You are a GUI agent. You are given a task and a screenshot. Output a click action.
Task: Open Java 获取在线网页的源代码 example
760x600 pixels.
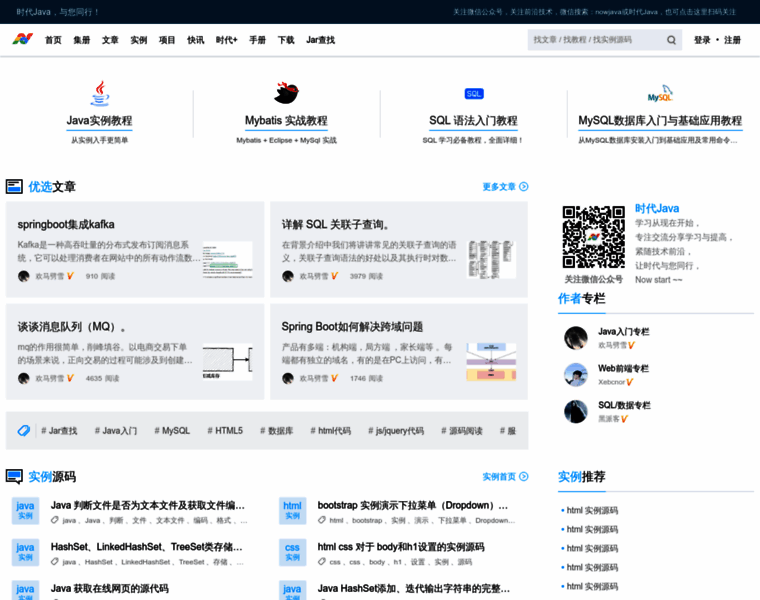click(110, 588)
